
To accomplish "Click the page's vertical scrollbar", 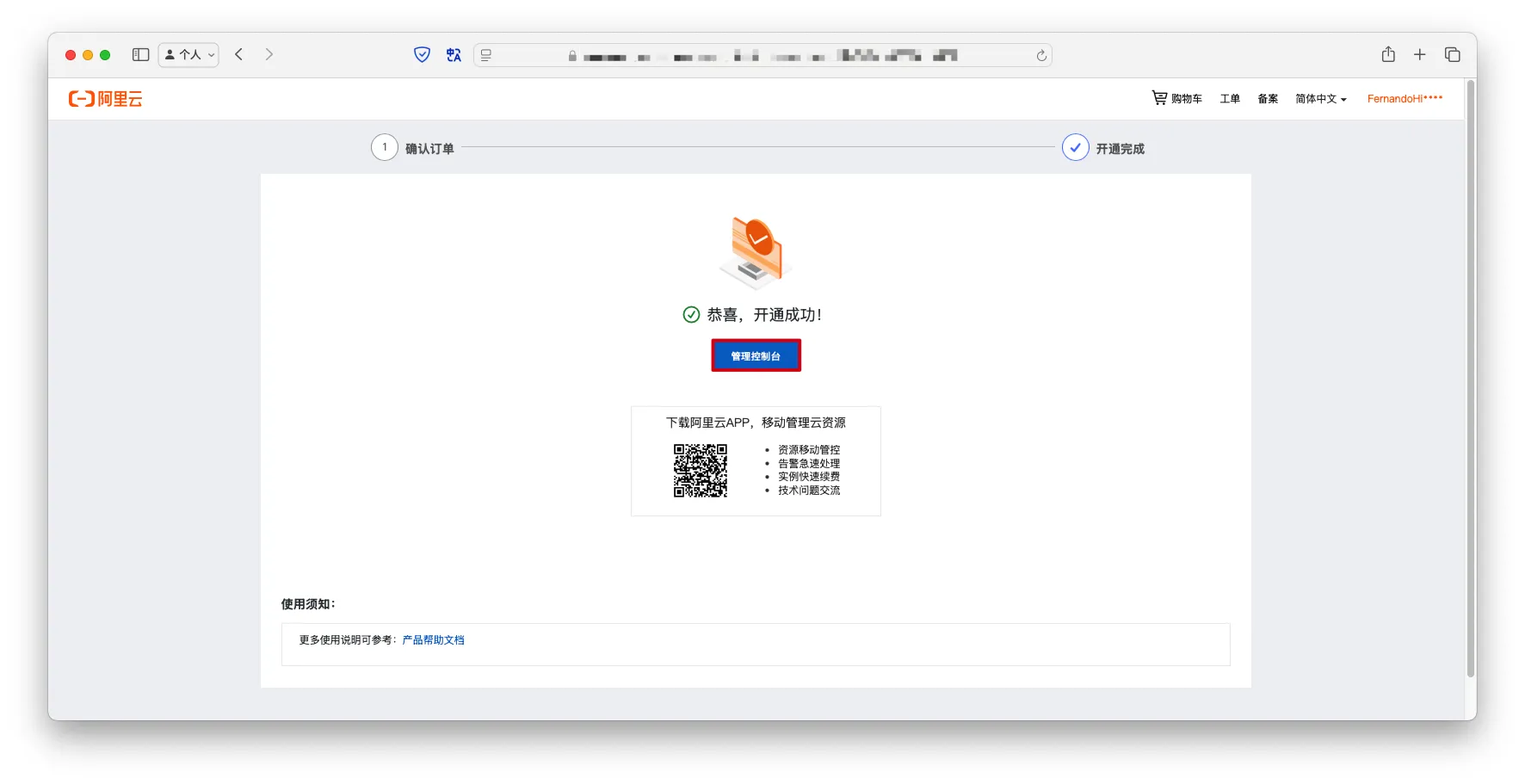I will click(x=1470, y=379).
